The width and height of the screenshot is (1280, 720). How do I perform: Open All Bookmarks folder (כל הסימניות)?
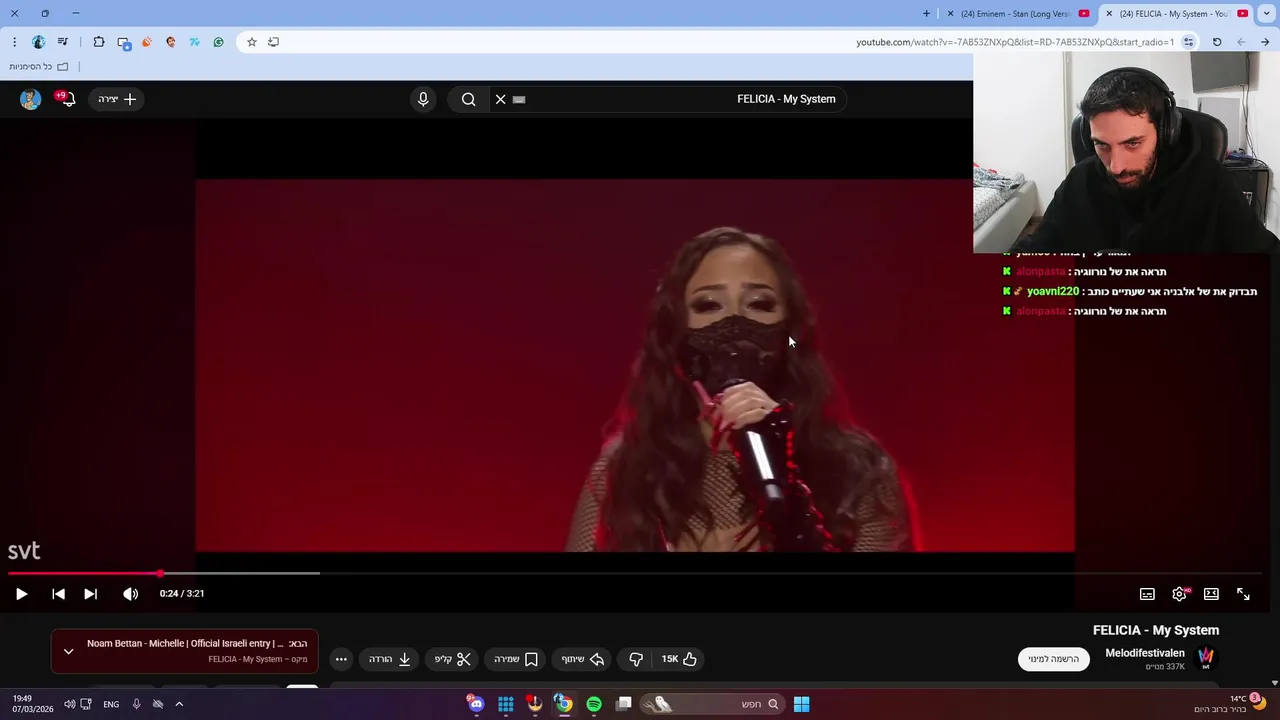(39, 67)
